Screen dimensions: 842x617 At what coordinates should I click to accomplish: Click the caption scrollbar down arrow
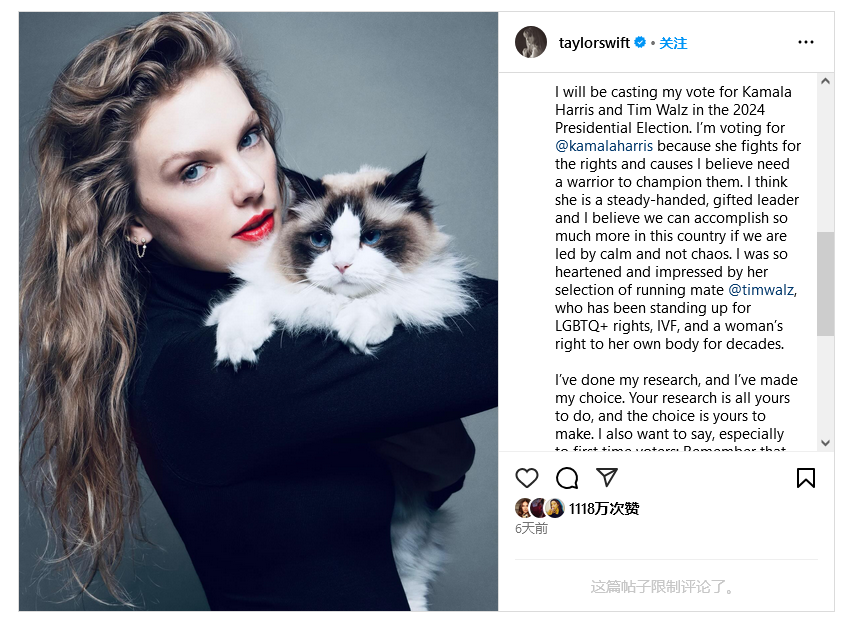tap(825, 443)
